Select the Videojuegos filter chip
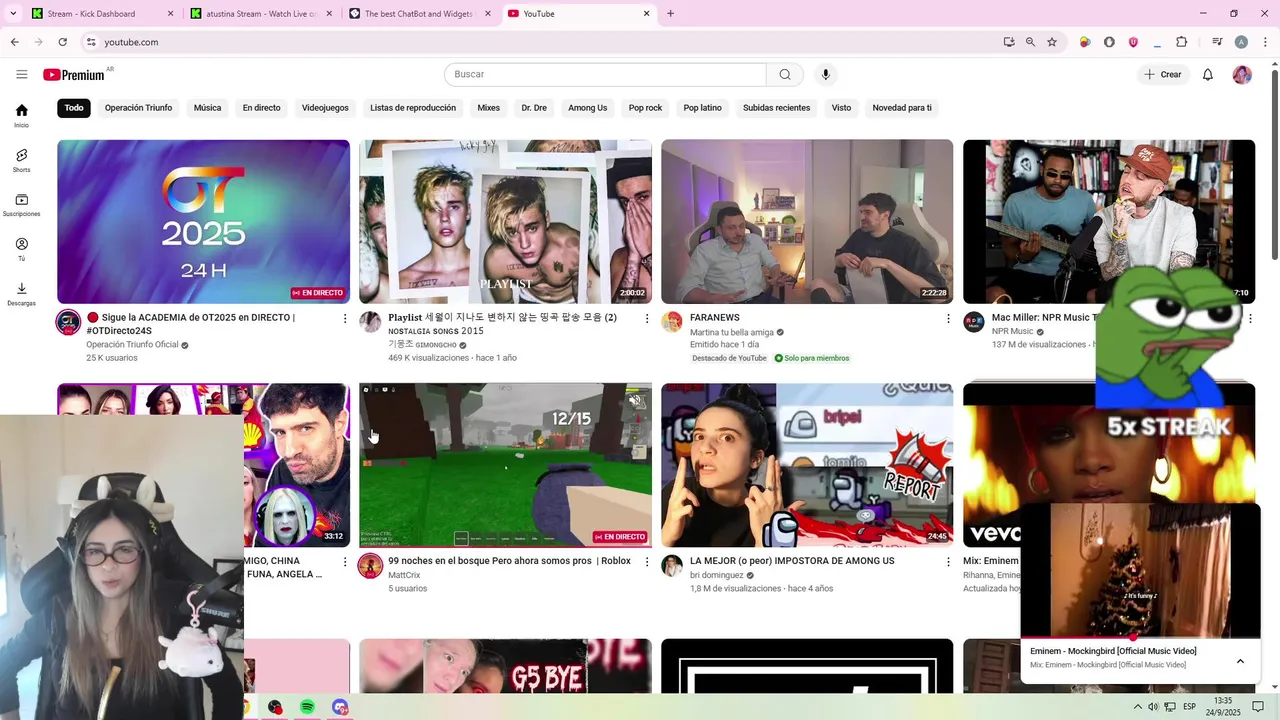This screenshot has height=720, width=1280. tap(325, 108)
